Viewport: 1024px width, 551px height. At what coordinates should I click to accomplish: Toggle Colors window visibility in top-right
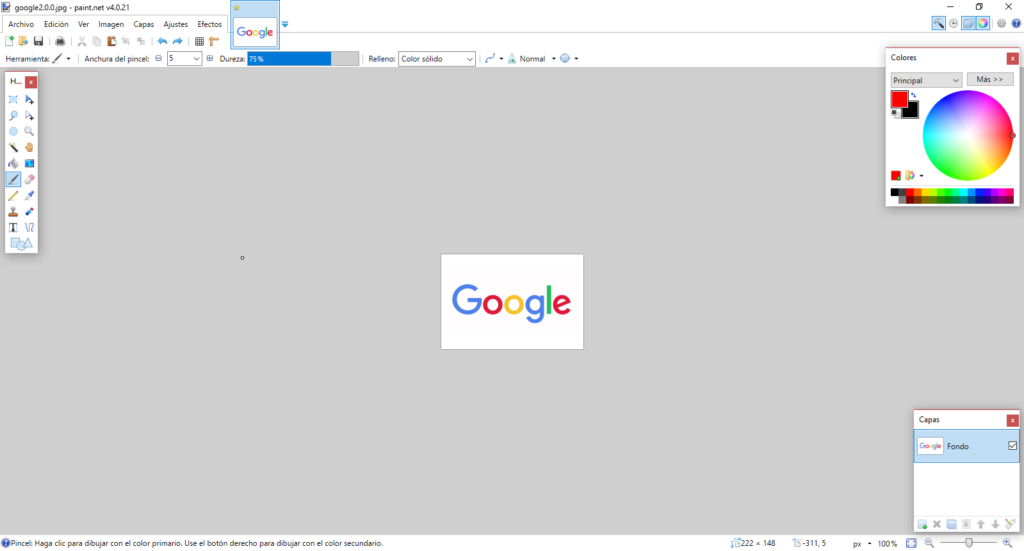[983, 24]
